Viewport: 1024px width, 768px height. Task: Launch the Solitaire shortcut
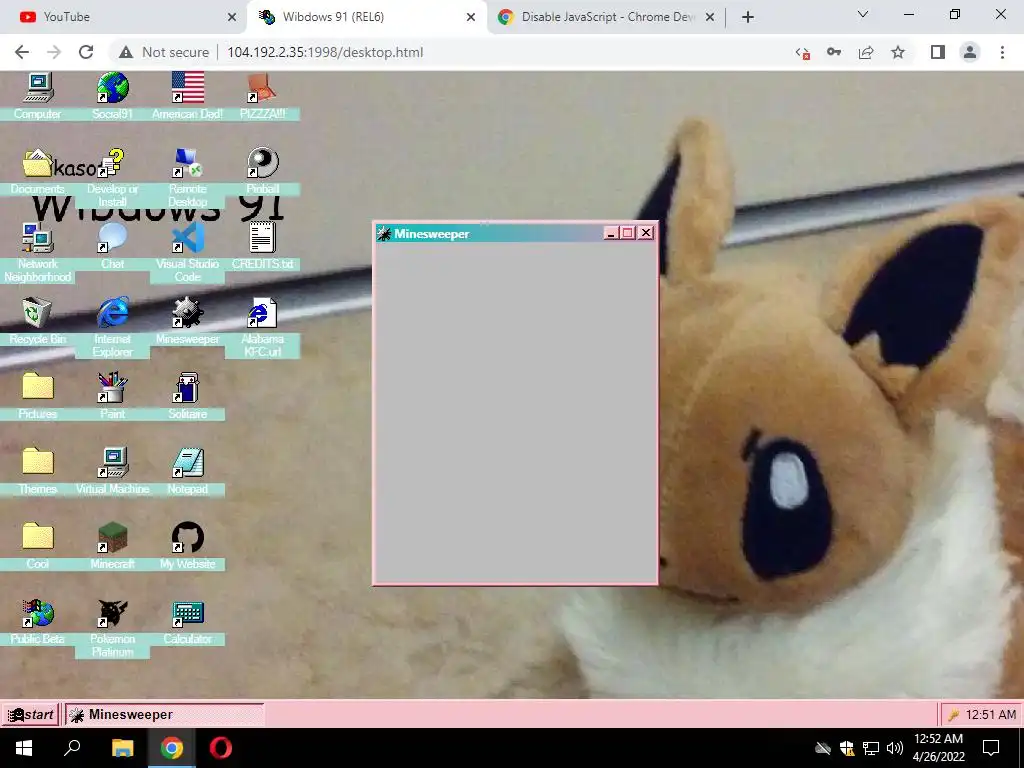point(187,387)
